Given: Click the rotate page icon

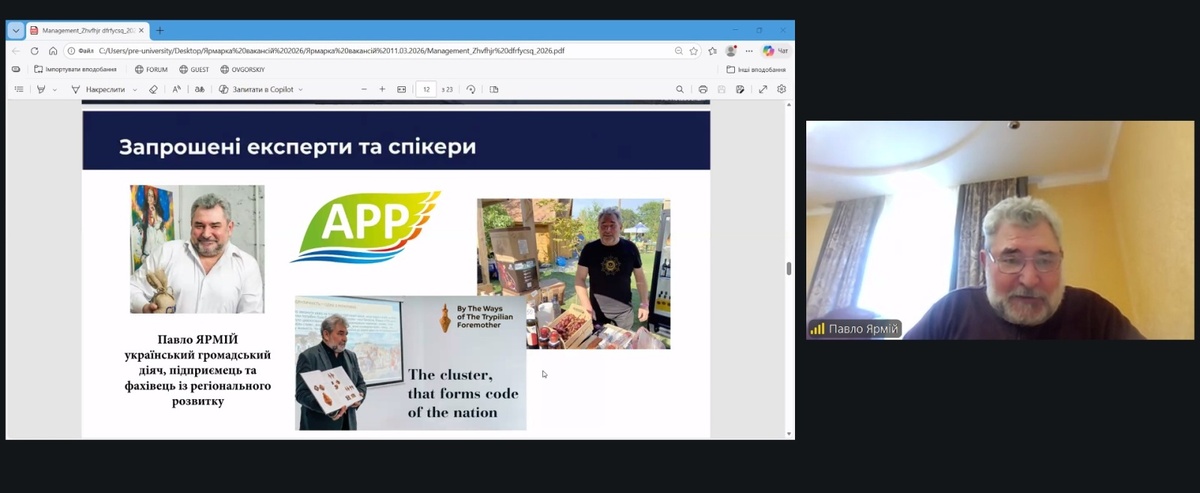Looking at the screenshot, I should click(x=470, y=89).
